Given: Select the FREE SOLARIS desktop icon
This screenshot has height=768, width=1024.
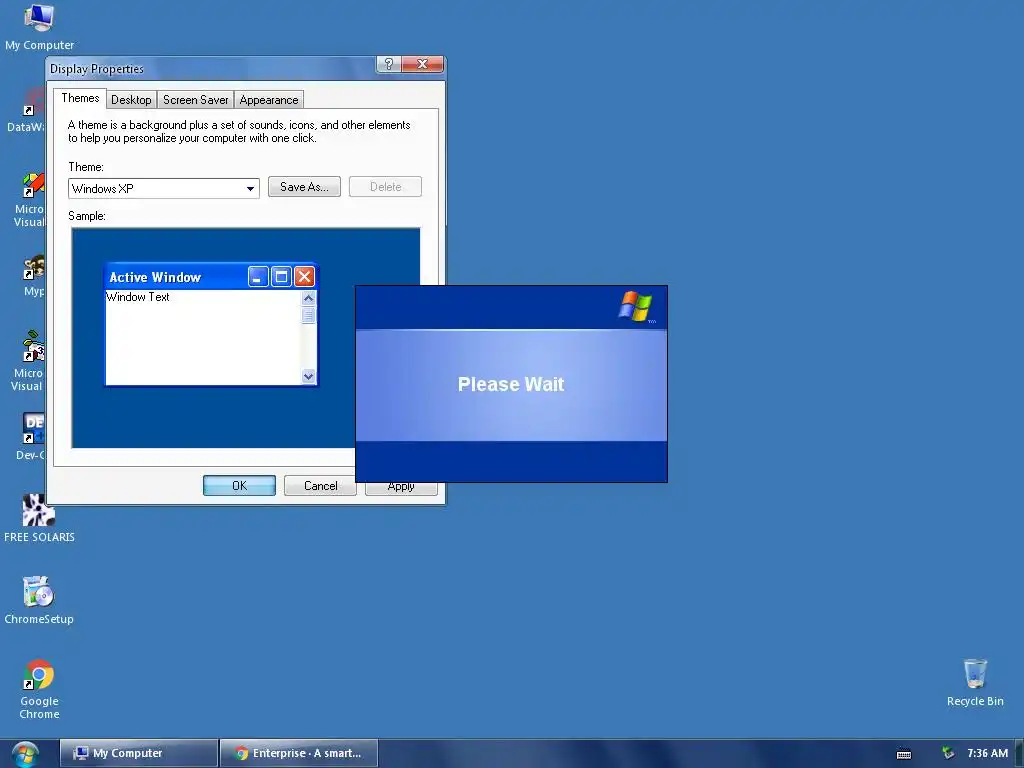Looking at the screenshot, I should click(39, 519).
